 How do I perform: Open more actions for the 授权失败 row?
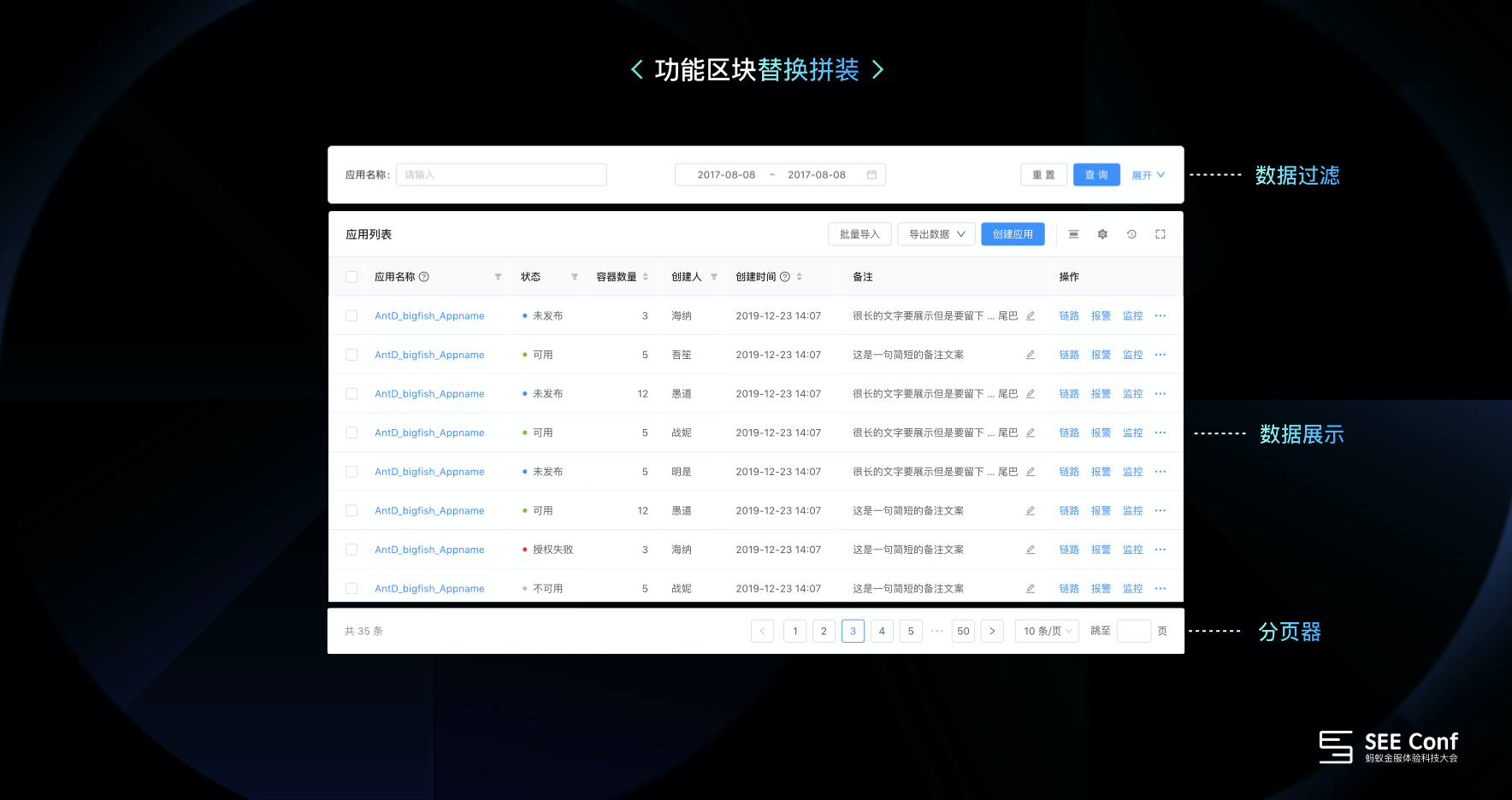(1161, 550)
